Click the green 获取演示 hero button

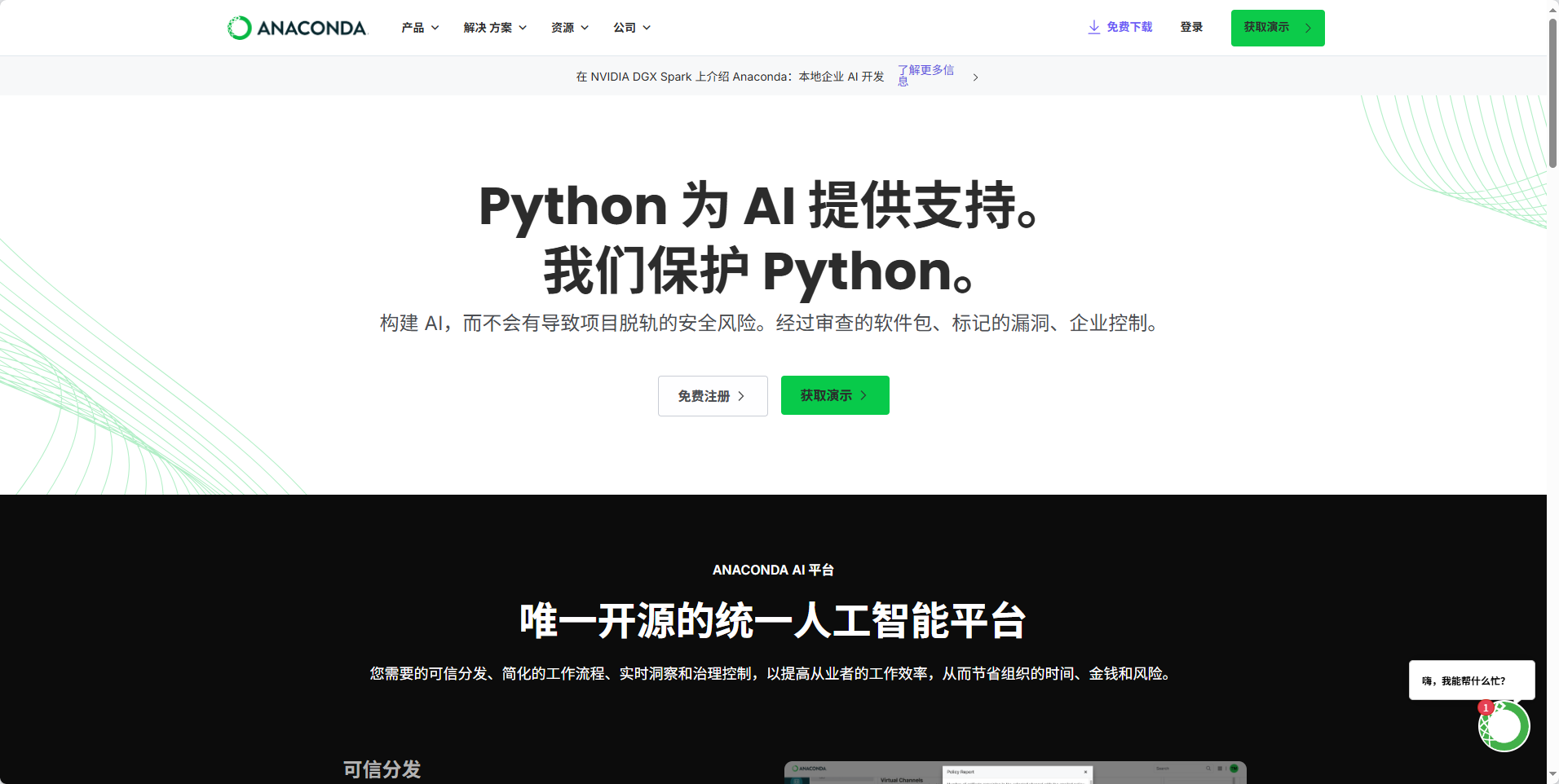834,395
